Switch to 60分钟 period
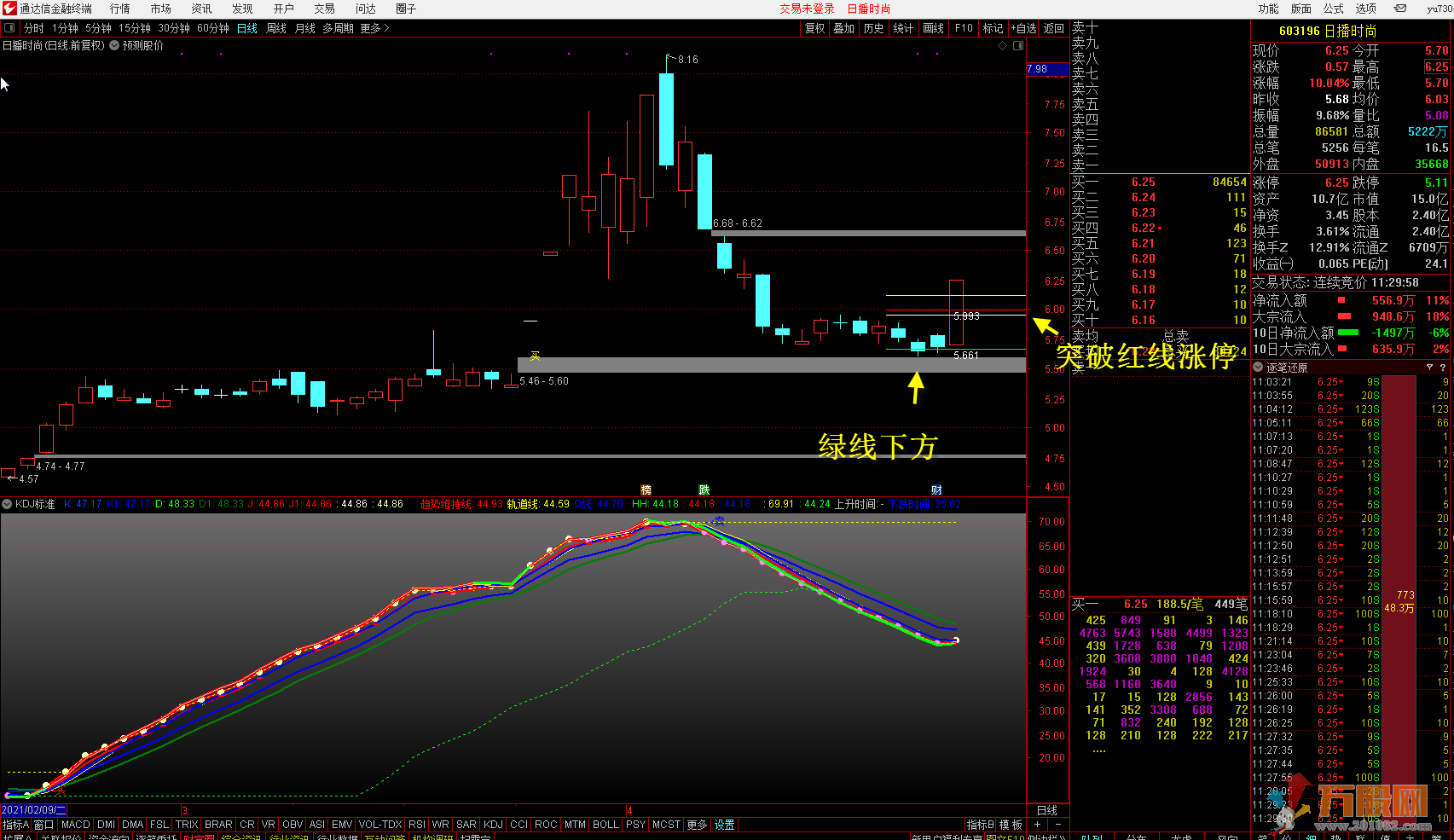The width and height of the screenshot is (1454, 840). coord(213,28)
